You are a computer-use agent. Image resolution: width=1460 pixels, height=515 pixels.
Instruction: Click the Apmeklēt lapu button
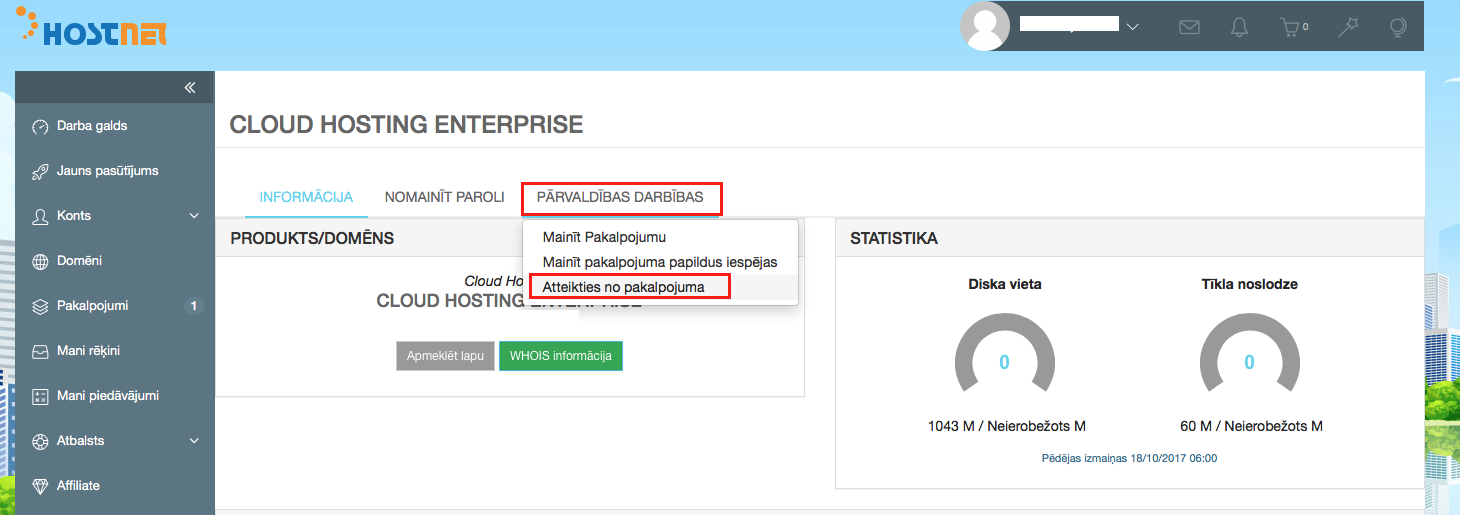[445, 356]
